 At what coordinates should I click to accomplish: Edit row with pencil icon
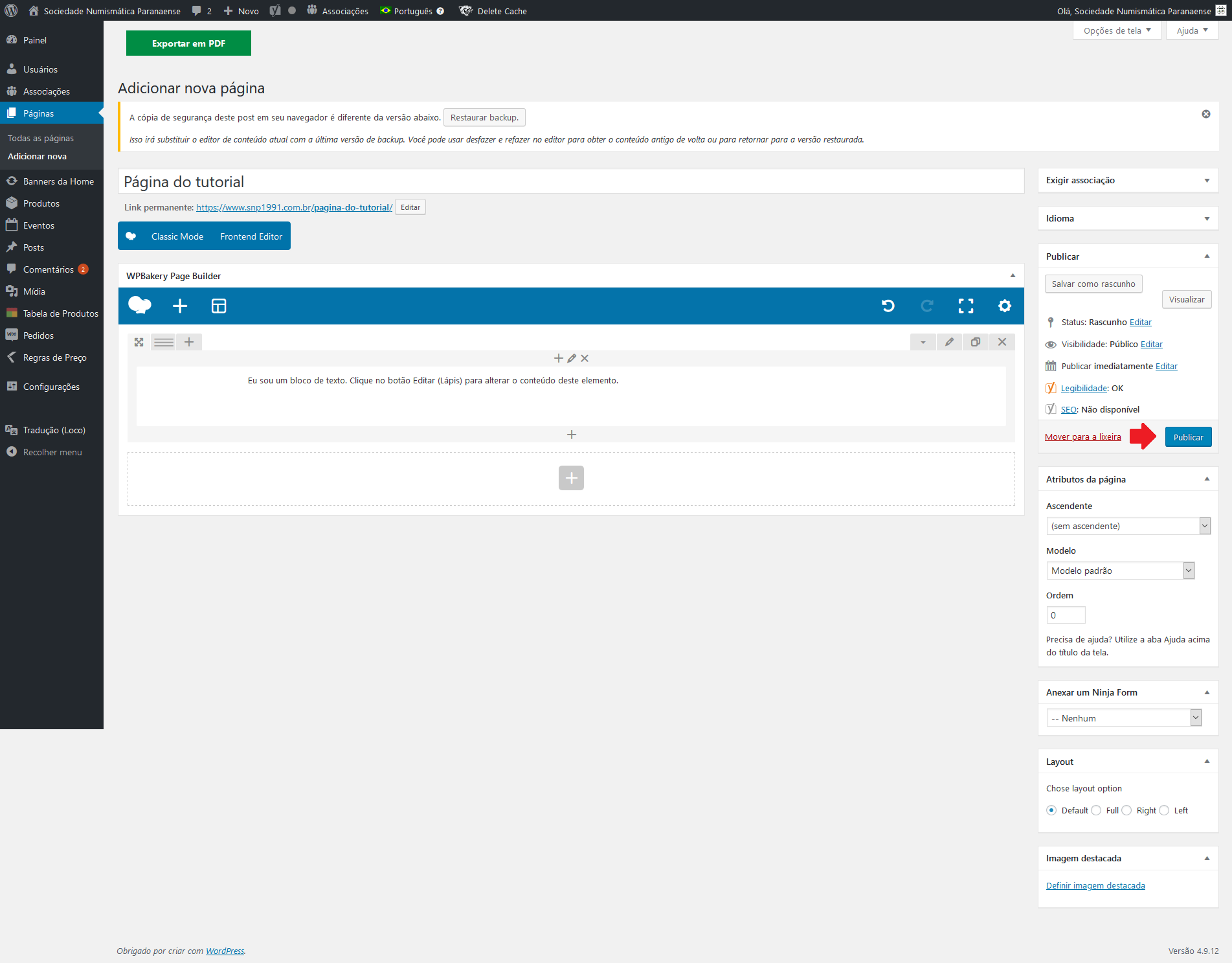point(949,342)
